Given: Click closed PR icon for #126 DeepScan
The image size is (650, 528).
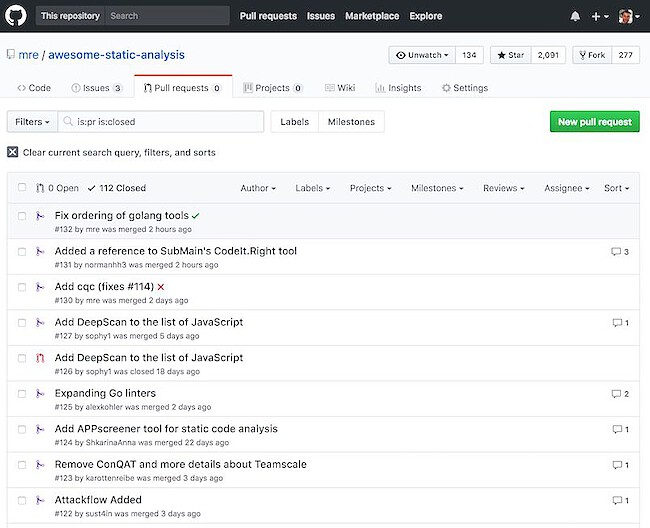Looking at the screenshot, I should coord(40,358).
